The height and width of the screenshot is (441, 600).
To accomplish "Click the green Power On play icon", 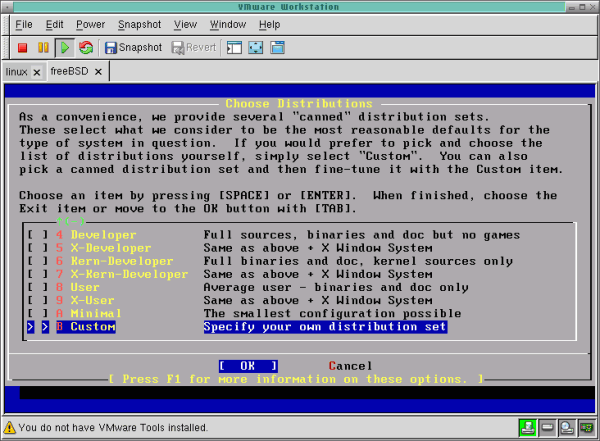I will pyautogui.click(x=65, y=48).
